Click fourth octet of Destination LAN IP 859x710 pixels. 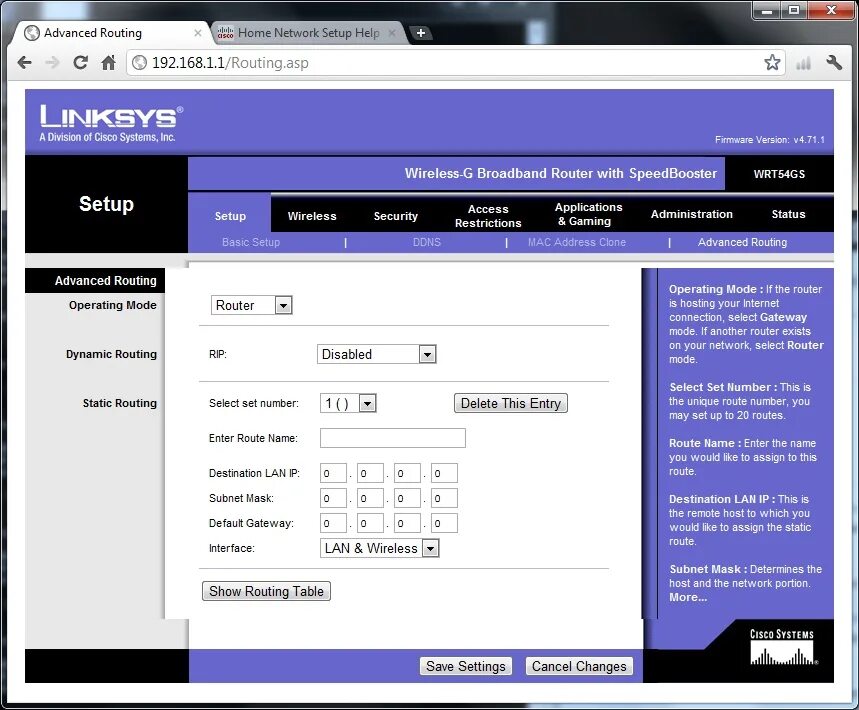(444, 473)
